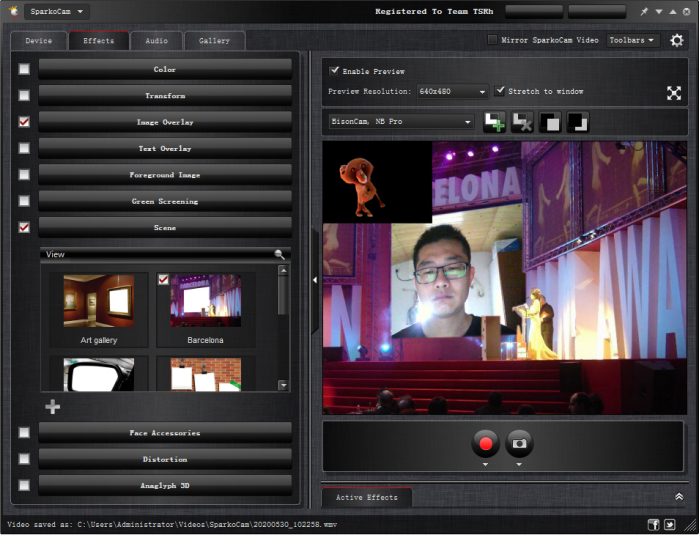This screenshot has width=699, height=535.
Task: Click the fullscreen preview icon
Action: 674,93
